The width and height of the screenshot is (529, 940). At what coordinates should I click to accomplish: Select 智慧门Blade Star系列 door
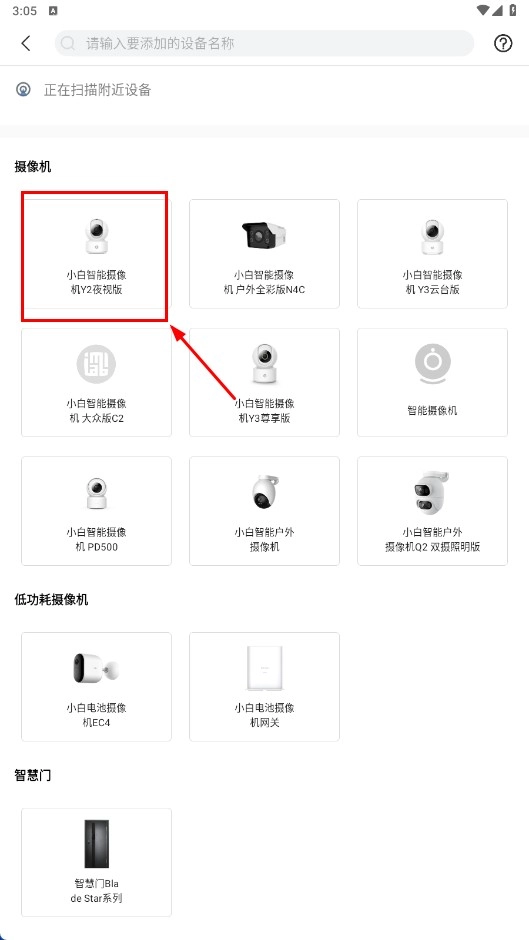coord(97,863)
